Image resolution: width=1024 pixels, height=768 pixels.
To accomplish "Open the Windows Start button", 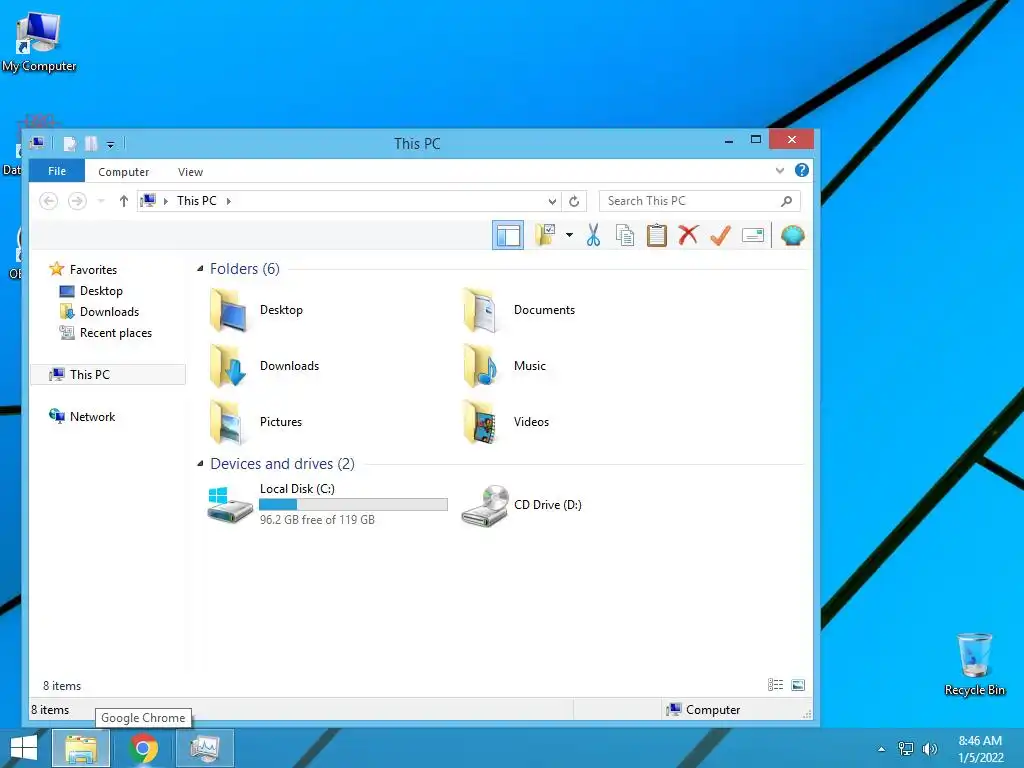I will pyautogui.click(x=24, y=748).
